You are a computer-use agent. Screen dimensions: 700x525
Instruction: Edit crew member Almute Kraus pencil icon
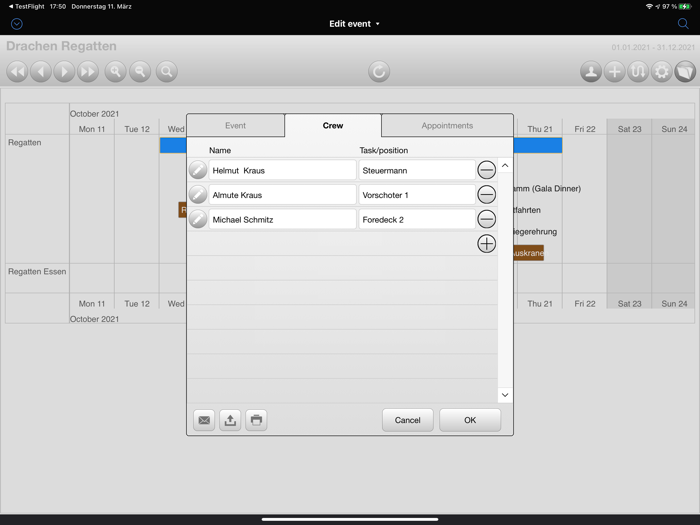click(x=198, y=195)
